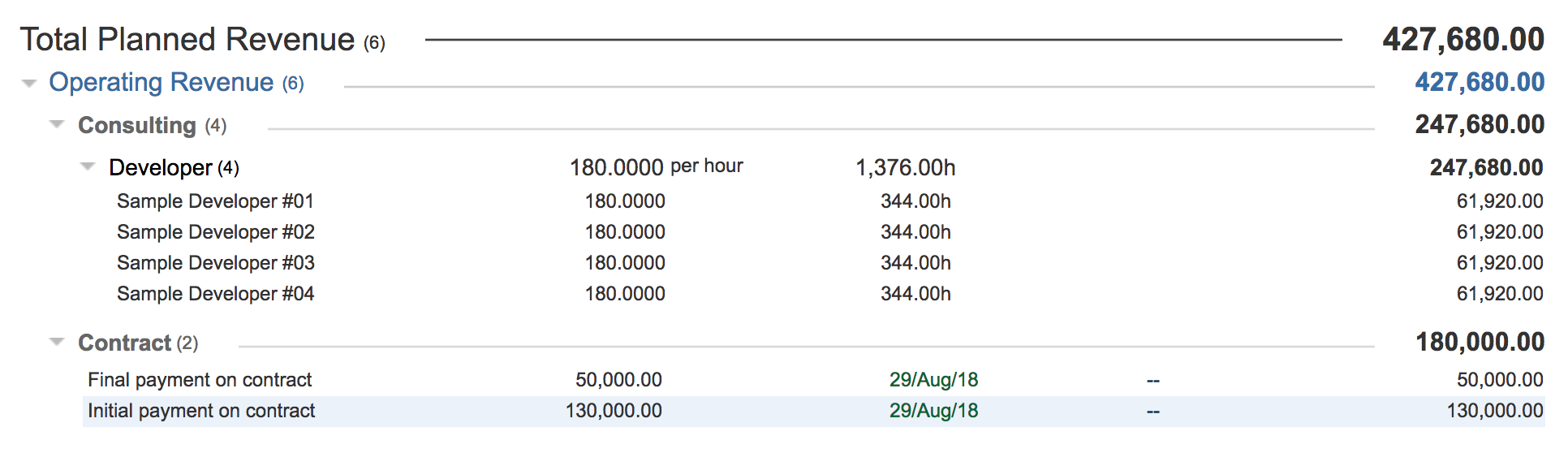
Task: Click the Contract total 180,000.00
Action: [x=1480, y=343]
